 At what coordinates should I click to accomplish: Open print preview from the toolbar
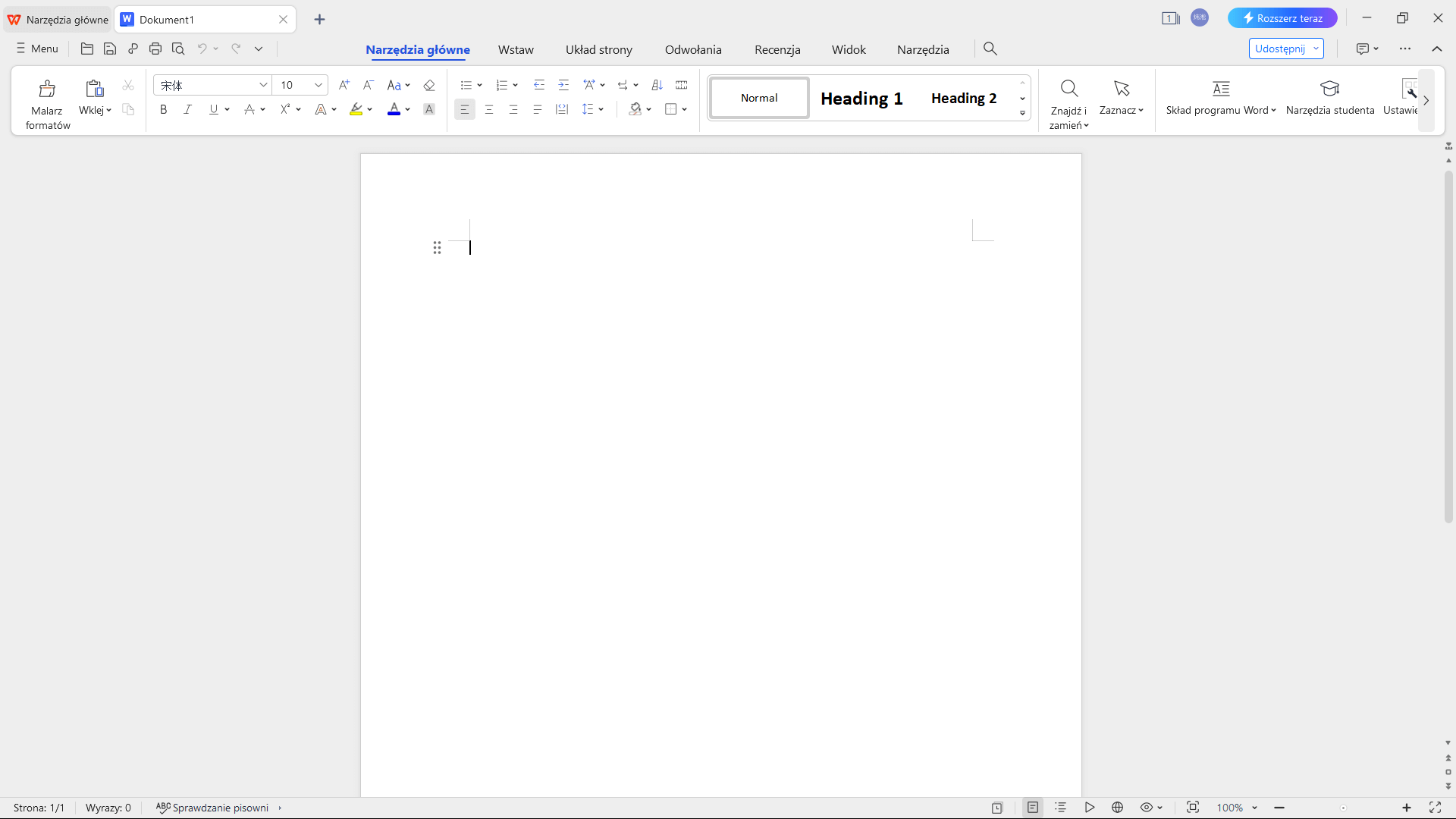point(178,49)
